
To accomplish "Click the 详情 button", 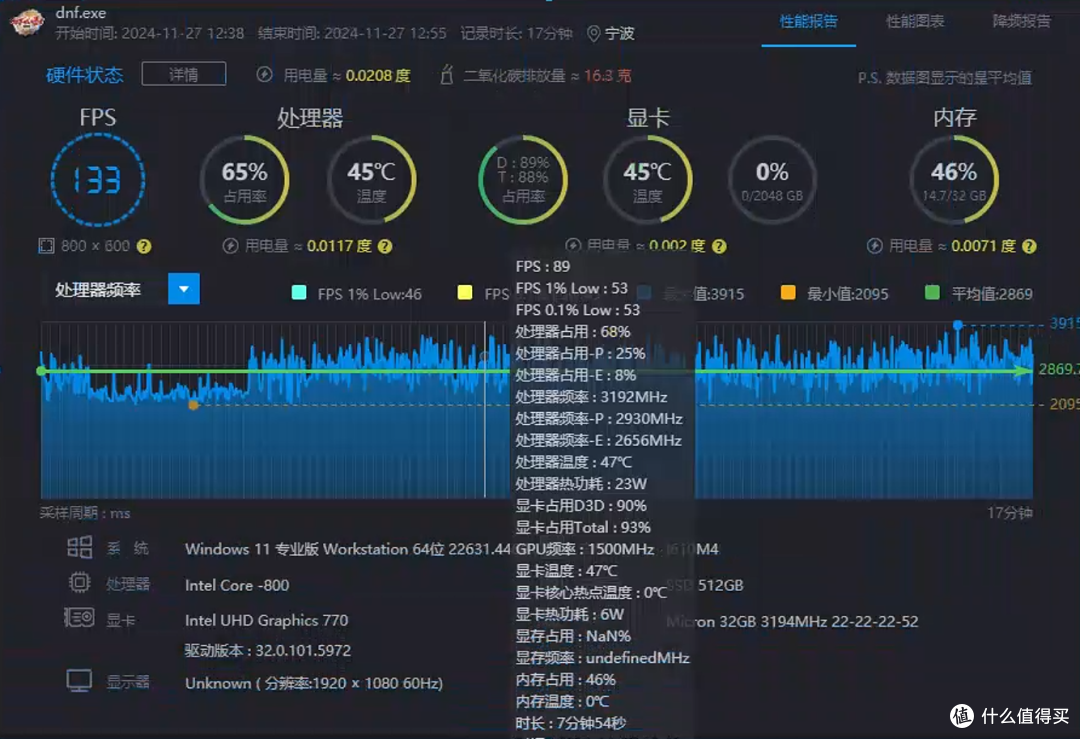I will (x=184, y=74).
